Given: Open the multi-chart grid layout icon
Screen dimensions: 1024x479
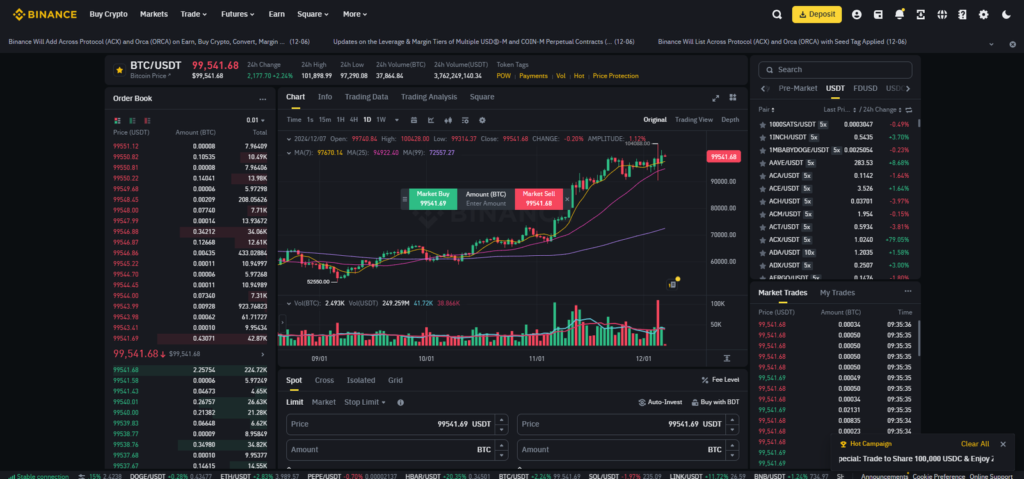Looking at the screenshot, I should 733,97.
